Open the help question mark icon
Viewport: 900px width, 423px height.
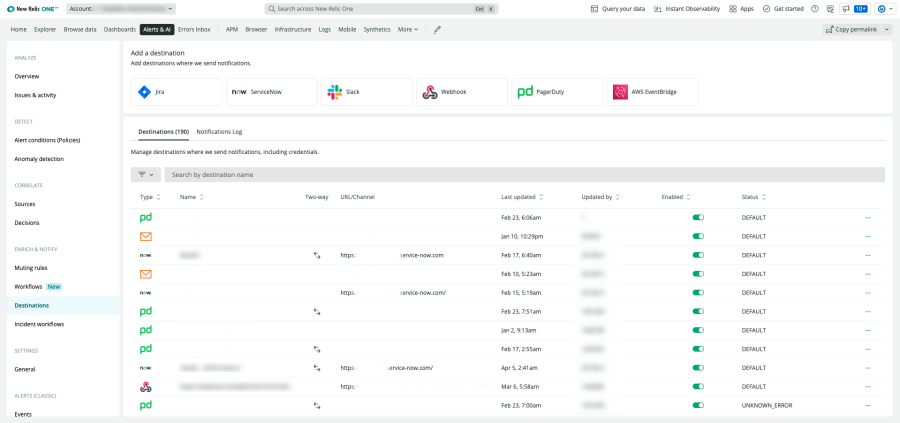(815, 8)
